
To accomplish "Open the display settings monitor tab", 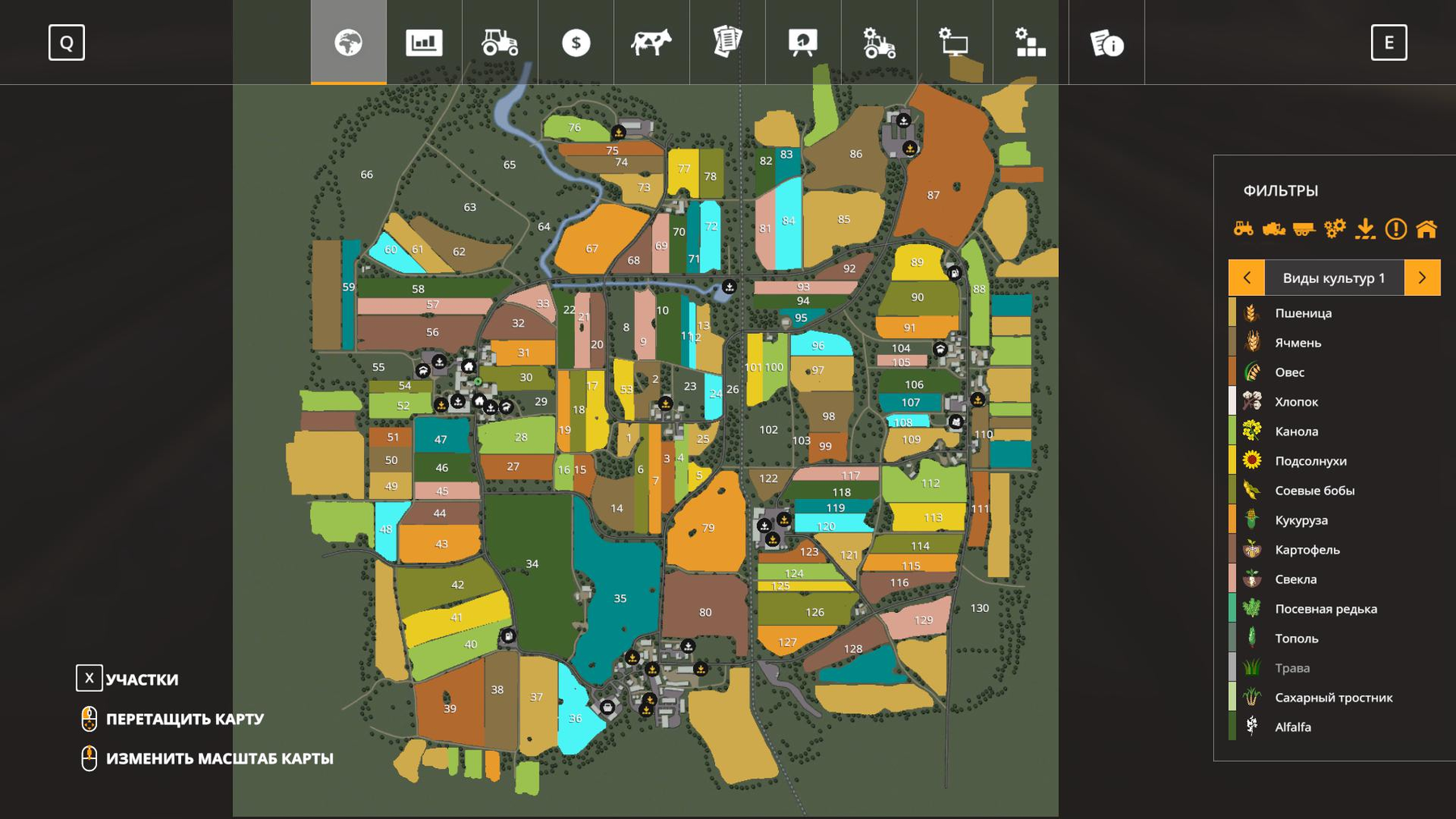I will point(954,42).
